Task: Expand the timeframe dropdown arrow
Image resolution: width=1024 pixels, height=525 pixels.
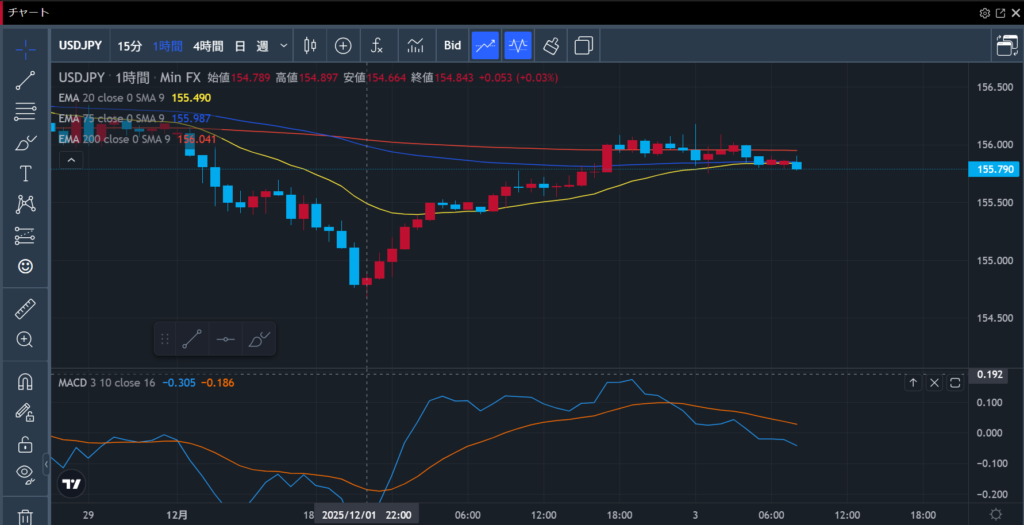Action: pyautogui.click(x=285, y=45)
